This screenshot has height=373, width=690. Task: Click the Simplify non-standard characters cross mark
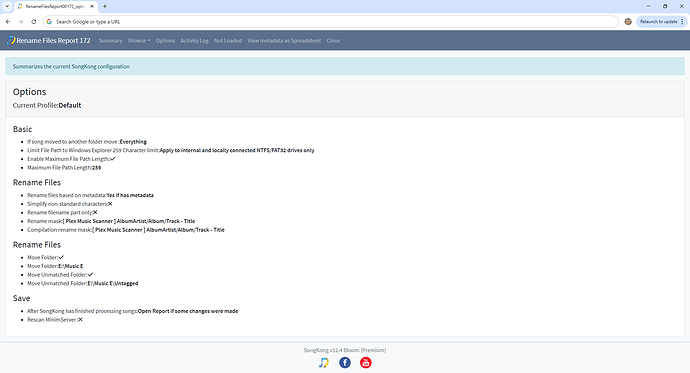point(110,204)
